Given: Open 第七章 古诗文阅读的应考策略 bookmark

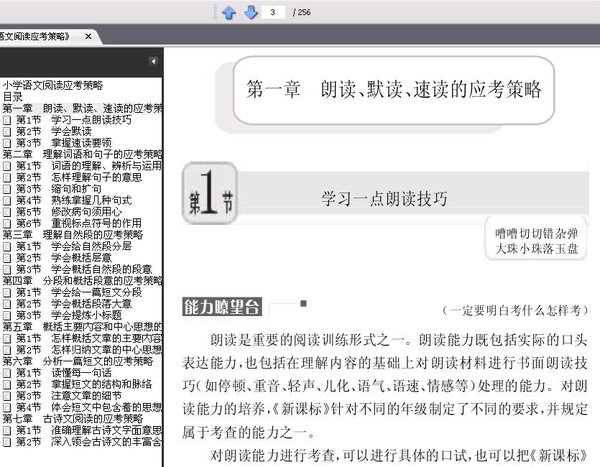Looking at the screenshot, I should [x=73, y=418].
